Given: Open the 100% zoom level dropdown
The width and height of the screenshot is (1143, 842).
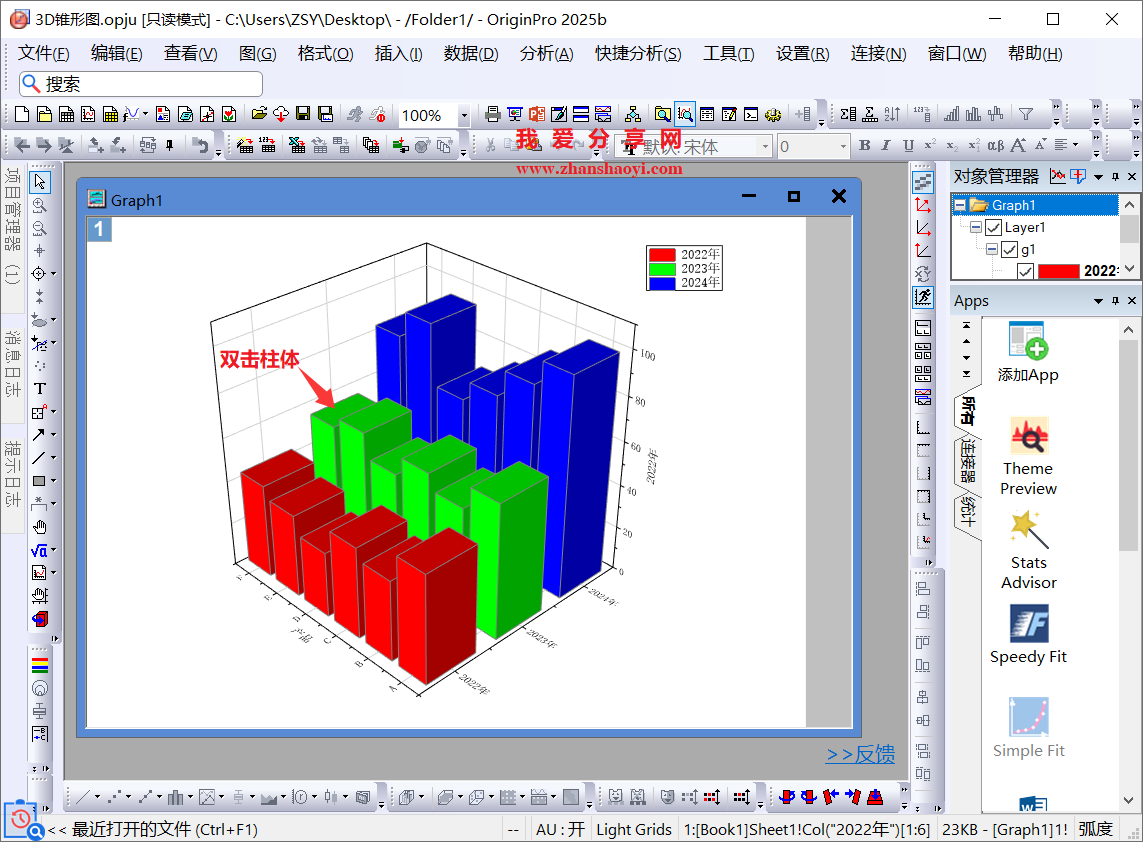Looking at the screenshot, I should (x=463, y=116).
